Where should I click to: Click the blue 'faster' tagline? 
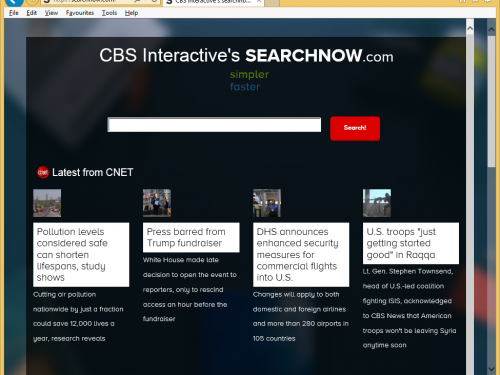(x=245, y=87)
